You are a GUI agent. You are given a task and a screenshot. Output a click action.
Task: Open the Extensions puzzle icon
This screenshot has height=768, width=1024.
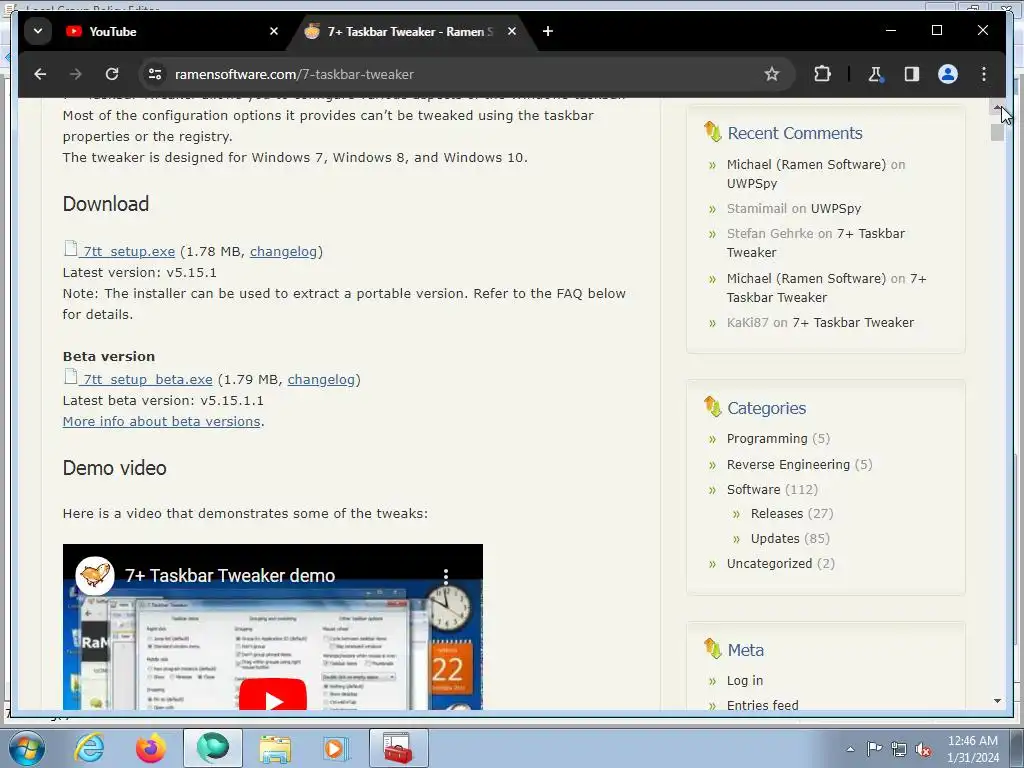tap(822, 74)
